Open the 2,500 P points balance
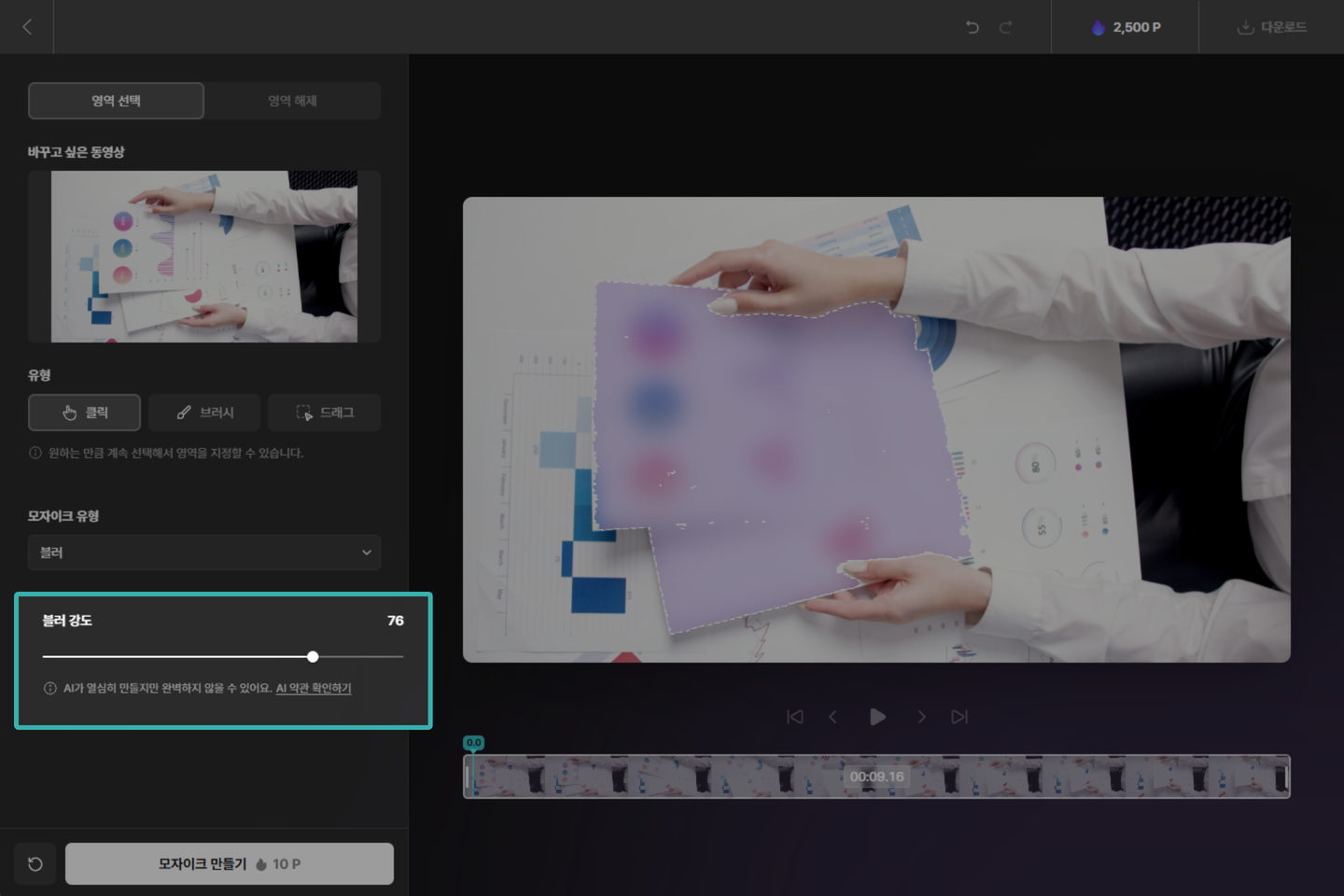Viewport: 1344px width, 896px height. click(1126, 27)
